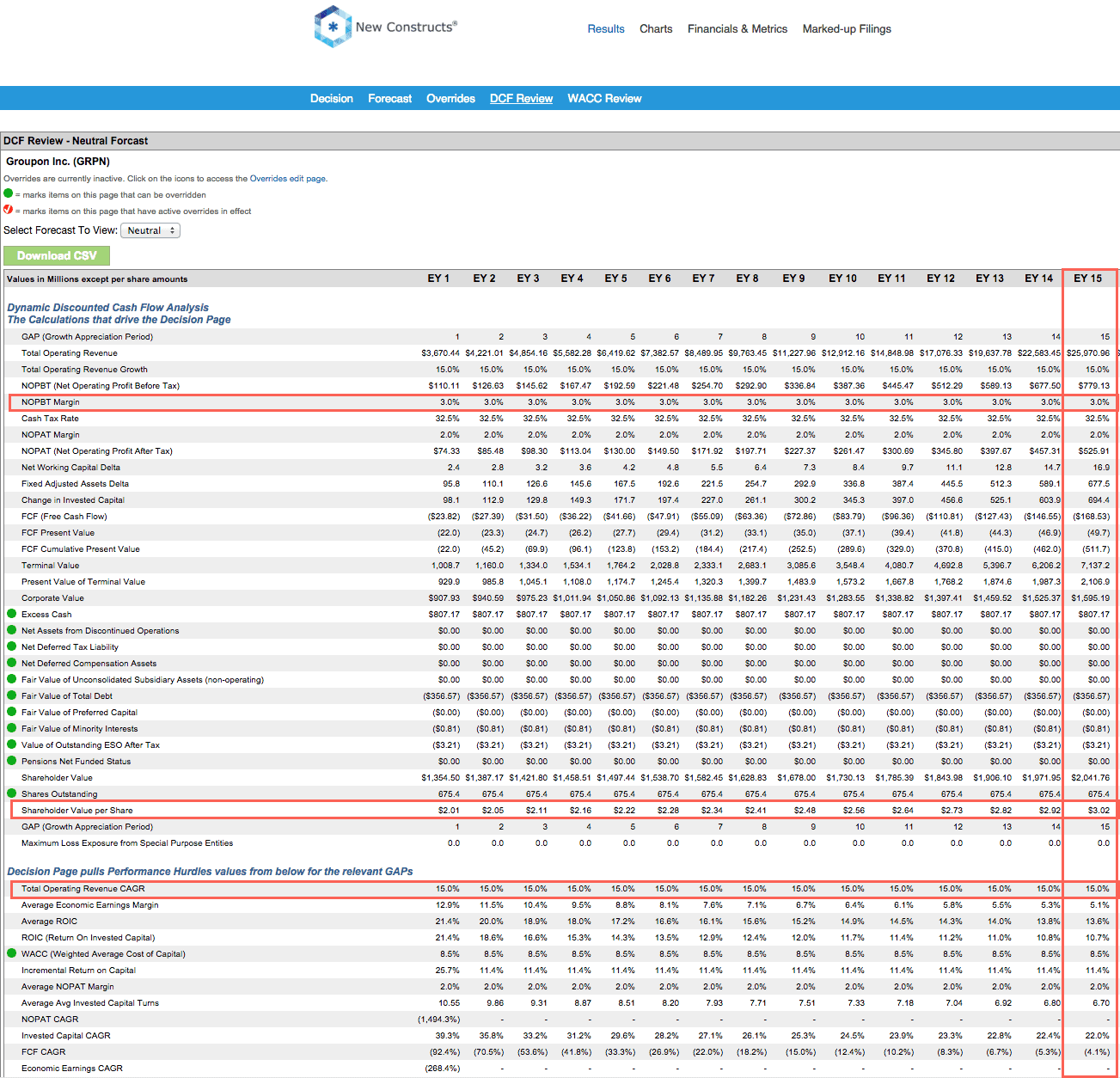Click the Groupon Inc. (GRPN) heading
This screenshot has height=1078, width=1120.
tap(58, 162)
